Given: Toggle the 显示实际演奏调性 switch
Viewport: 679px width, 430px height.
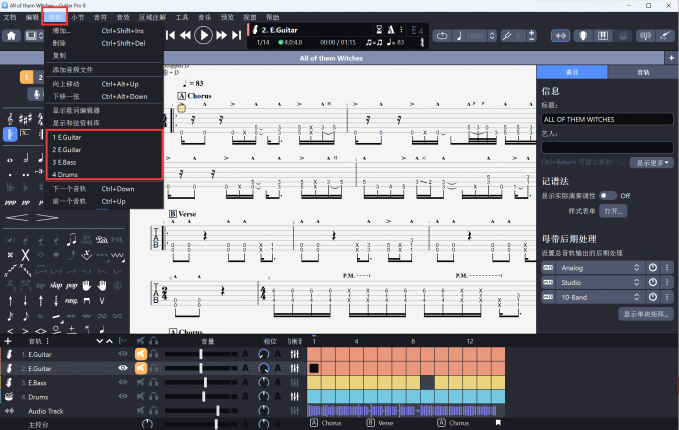Looking at the screenshot, I should tap(608, 196).
